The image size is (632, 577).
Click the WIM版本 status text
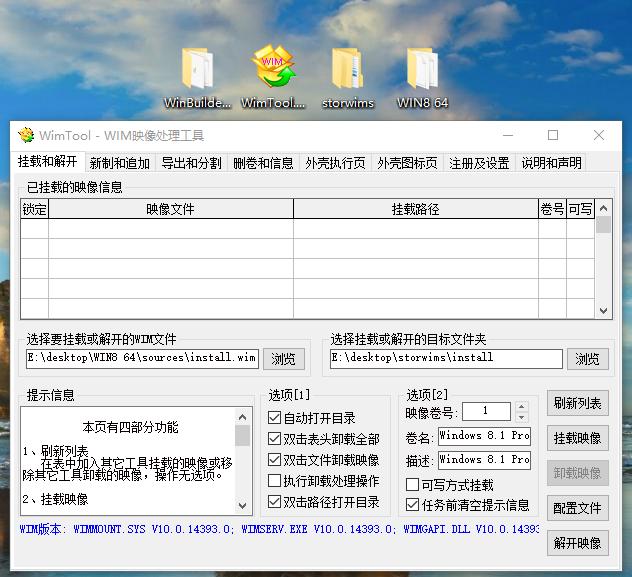[279, 529]
